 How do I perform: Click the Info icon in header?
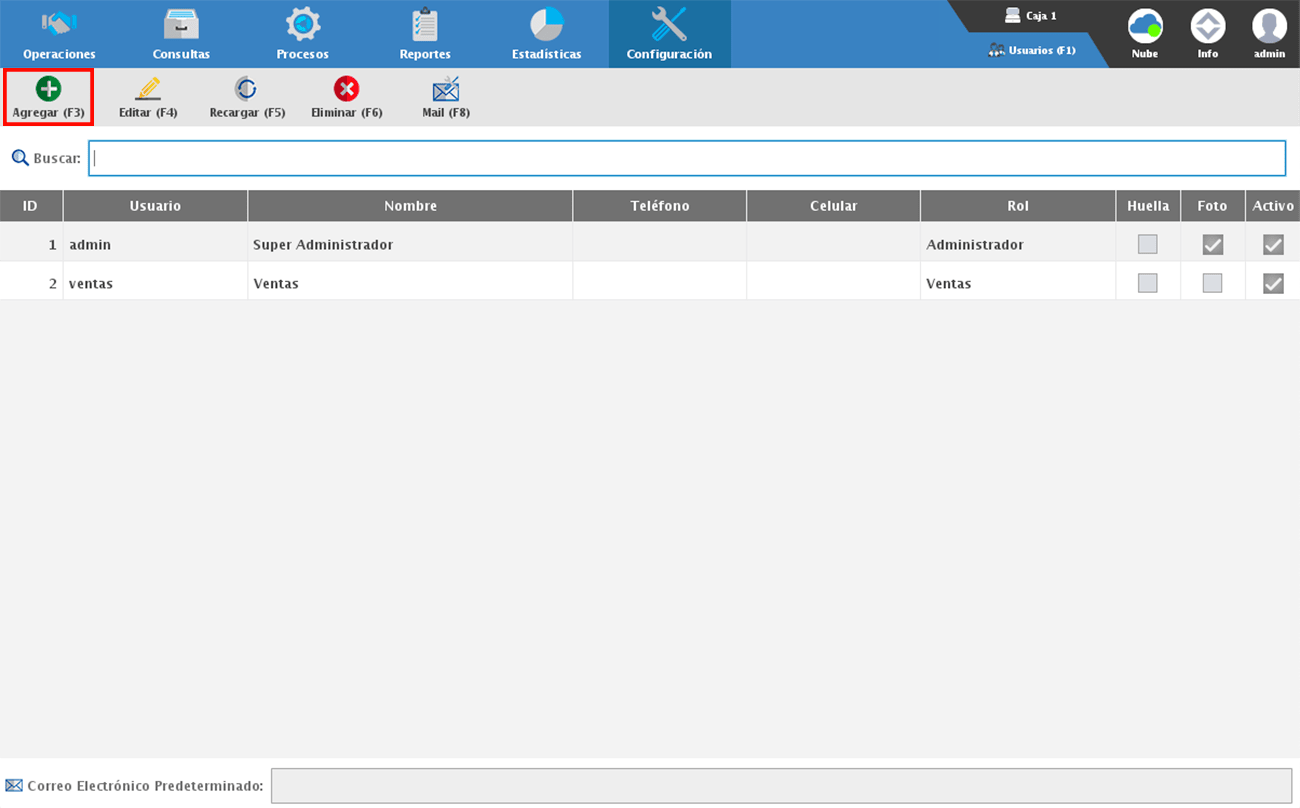coord(1208,27)
